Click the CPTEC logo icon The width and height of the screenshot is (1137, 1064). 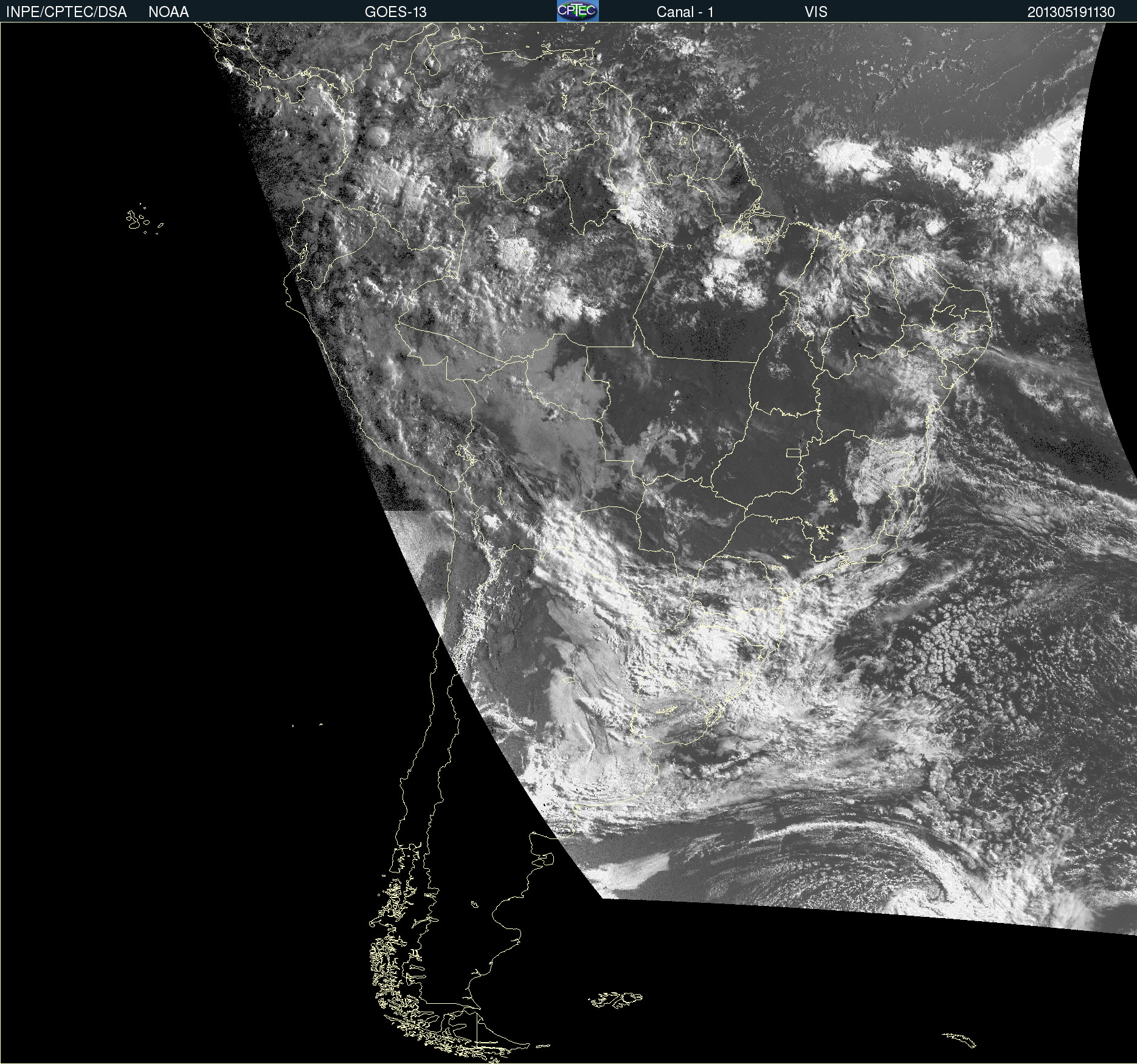578,11
